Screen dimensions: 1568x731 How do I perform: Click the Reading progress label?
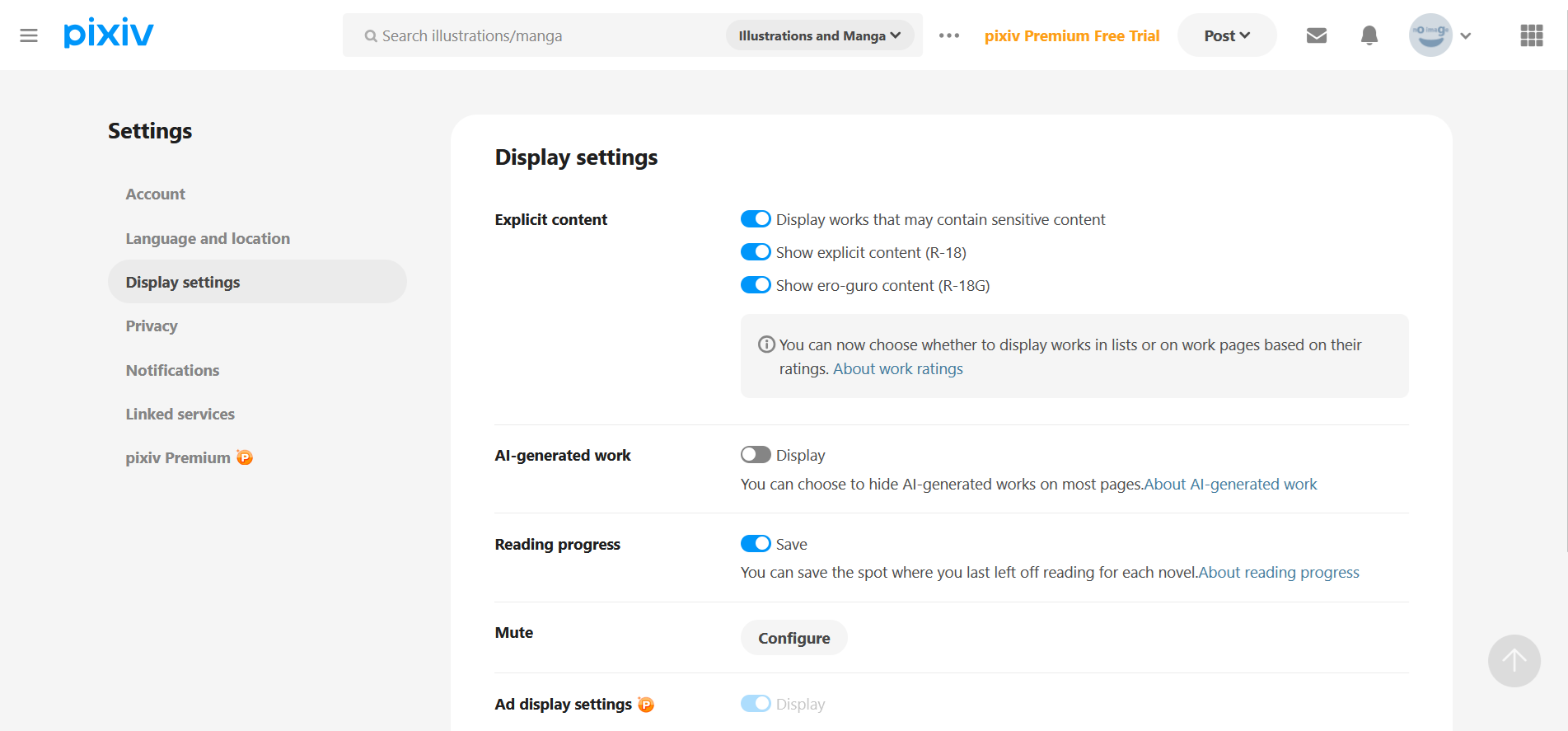pos(558,545)
